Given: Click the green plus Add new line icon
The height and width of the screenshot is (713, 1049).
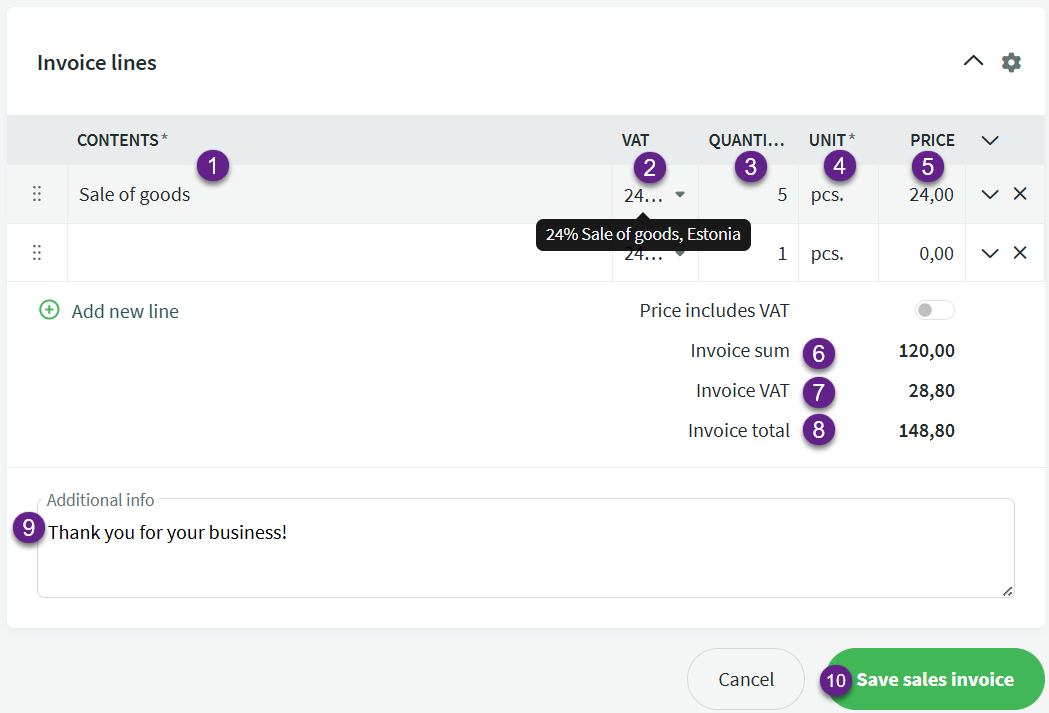Looking at the screenshot, I should [49, 310].
